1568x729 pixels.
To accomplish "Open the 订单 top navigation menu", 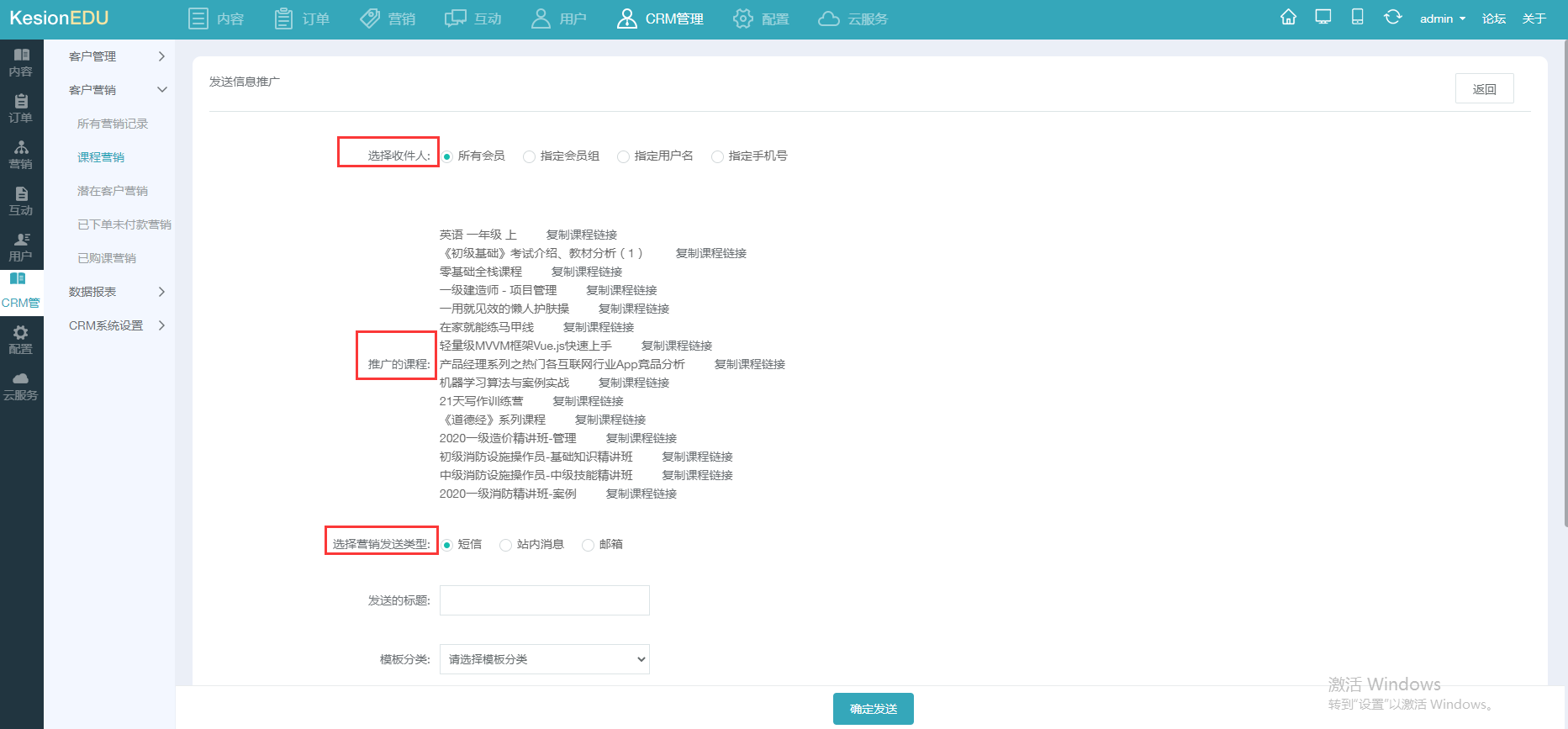I will [x=302, y=18].
